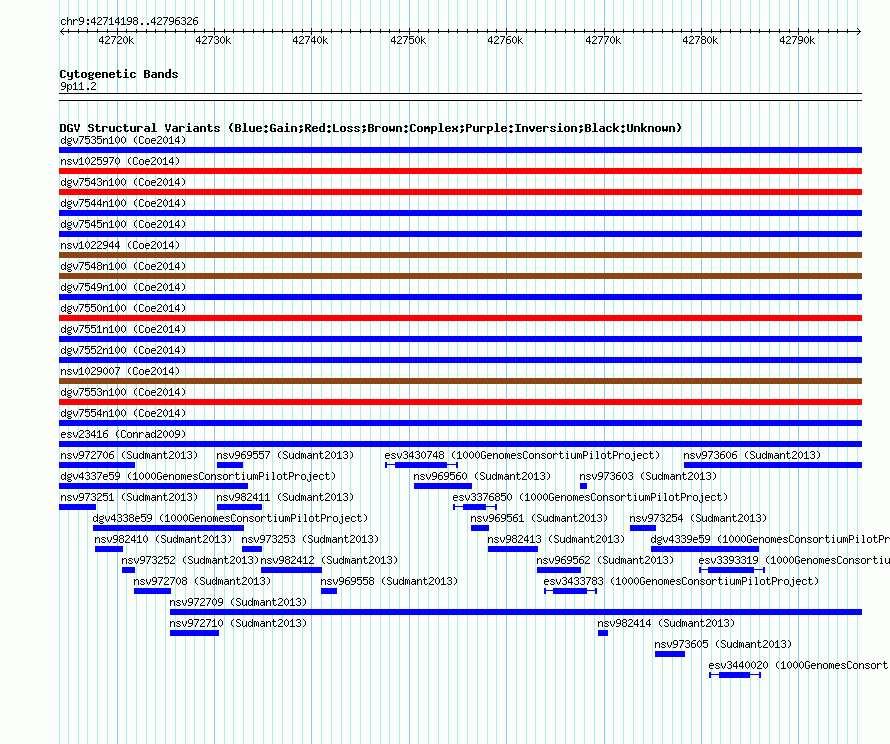Click the DGV Structural Variants track title
This screenshot has width=890, height=744.
pyautogui.click(x=371, y=128)
